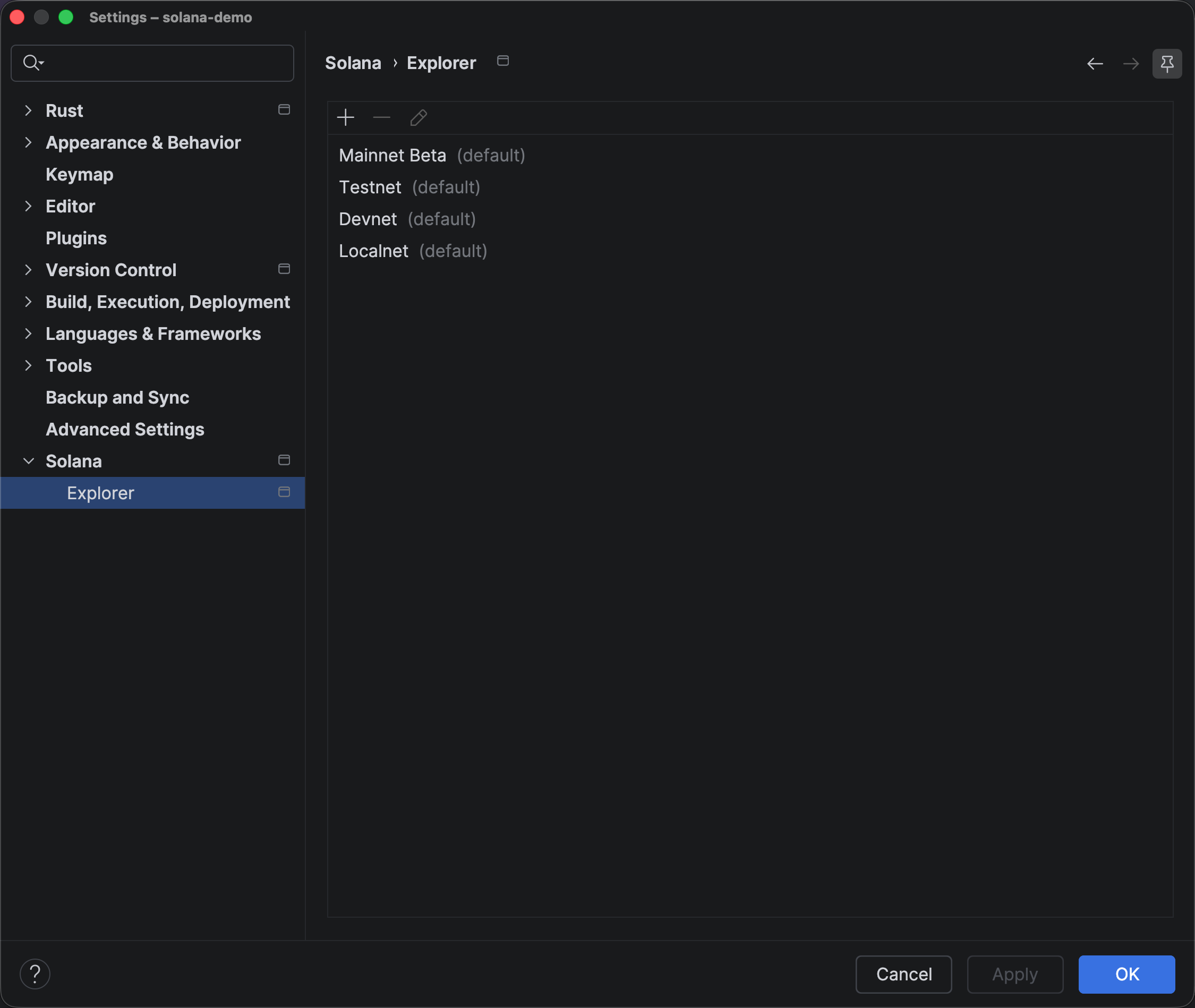
Task: Click the forward arrow navigation icon
Action: (1131, 63)
